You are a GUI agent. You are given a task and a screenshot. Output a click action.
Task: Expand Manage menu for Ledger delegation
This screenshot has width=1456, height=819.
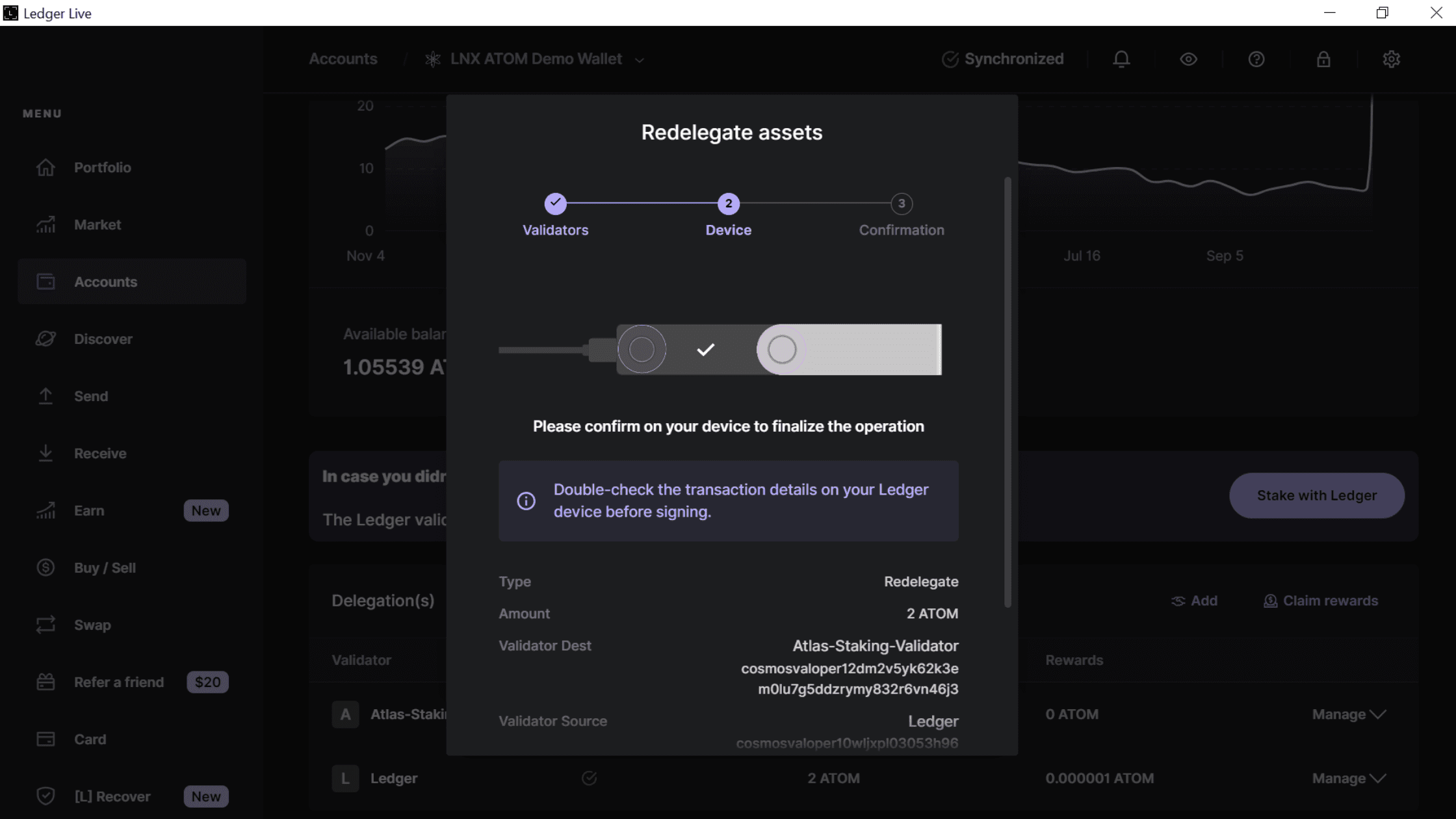click(1349, 778)
